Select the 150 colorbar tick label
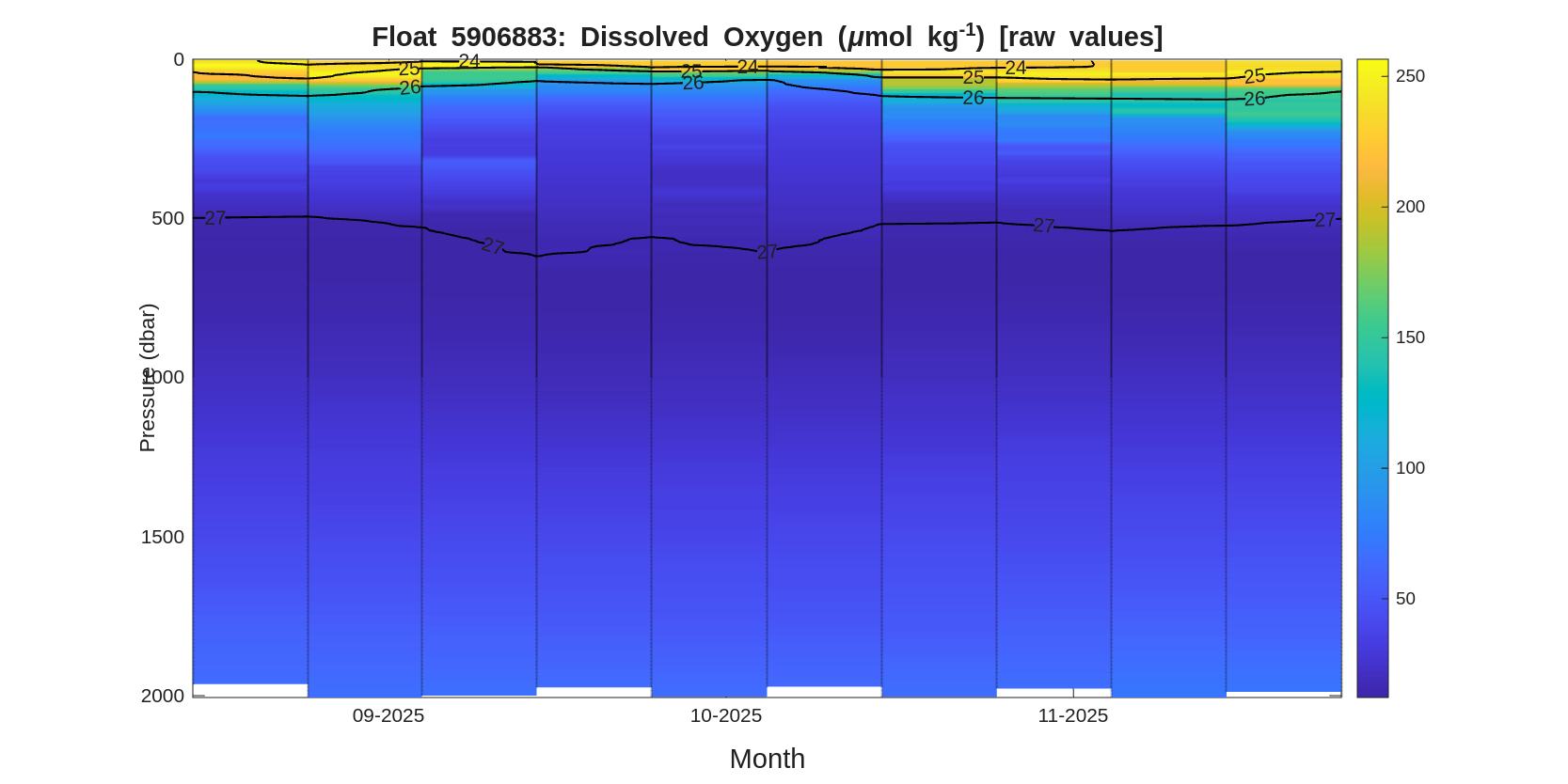The height and width of the screenshot is (784, 1568). point(1410,337)
